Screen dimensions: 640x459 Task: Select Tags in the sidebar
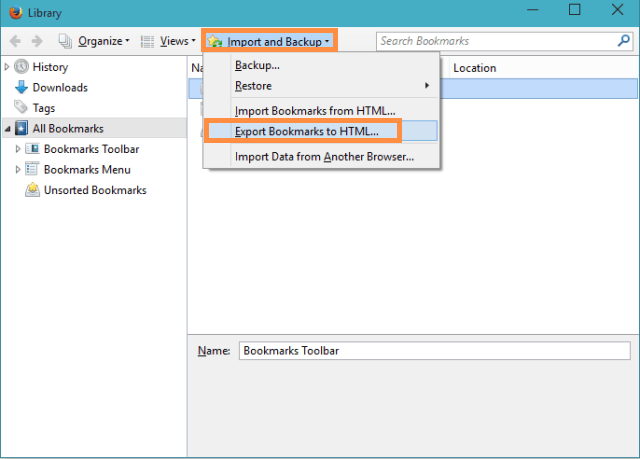[x=44, y=108]
